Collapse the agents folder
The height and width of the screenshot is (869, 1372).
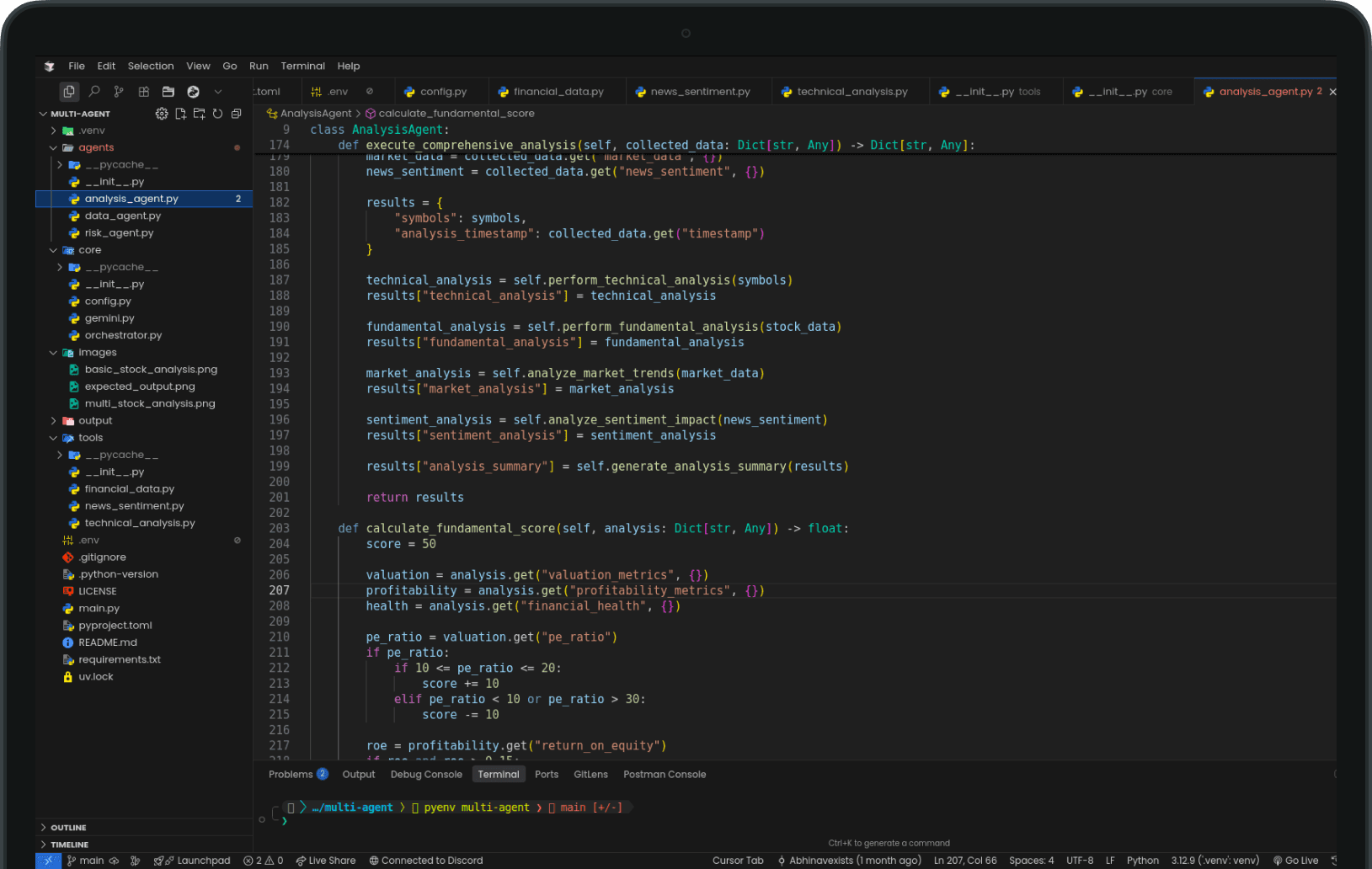click(96, 148)
